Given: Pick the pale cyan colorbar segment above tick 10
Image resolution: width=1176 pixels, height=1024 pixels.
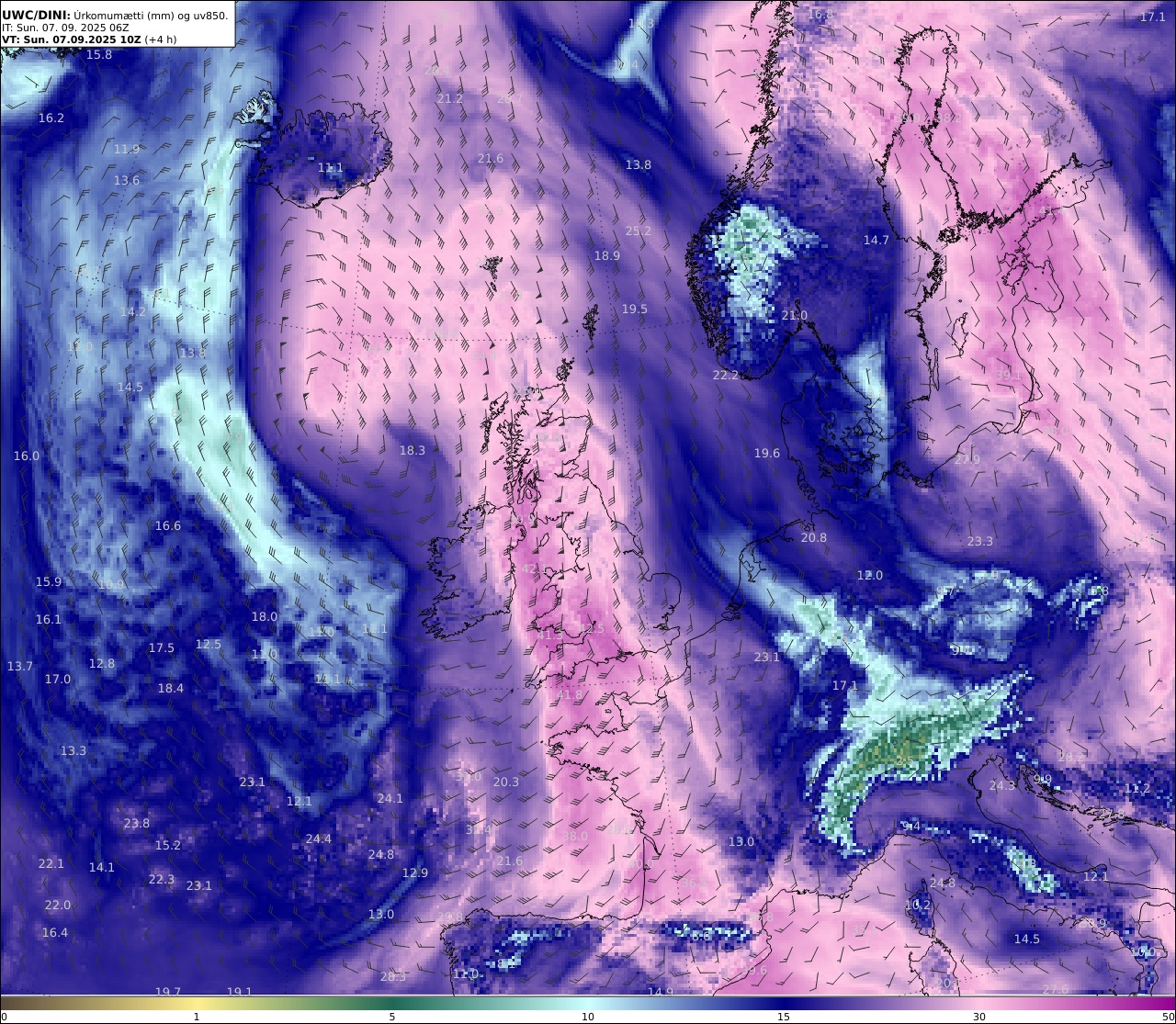Looking at the screenshot, I should click(588, 1002).
